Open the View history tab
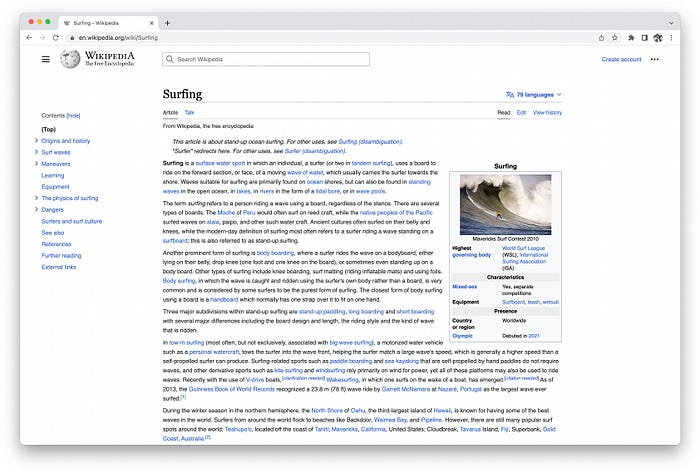 [547, 113]
